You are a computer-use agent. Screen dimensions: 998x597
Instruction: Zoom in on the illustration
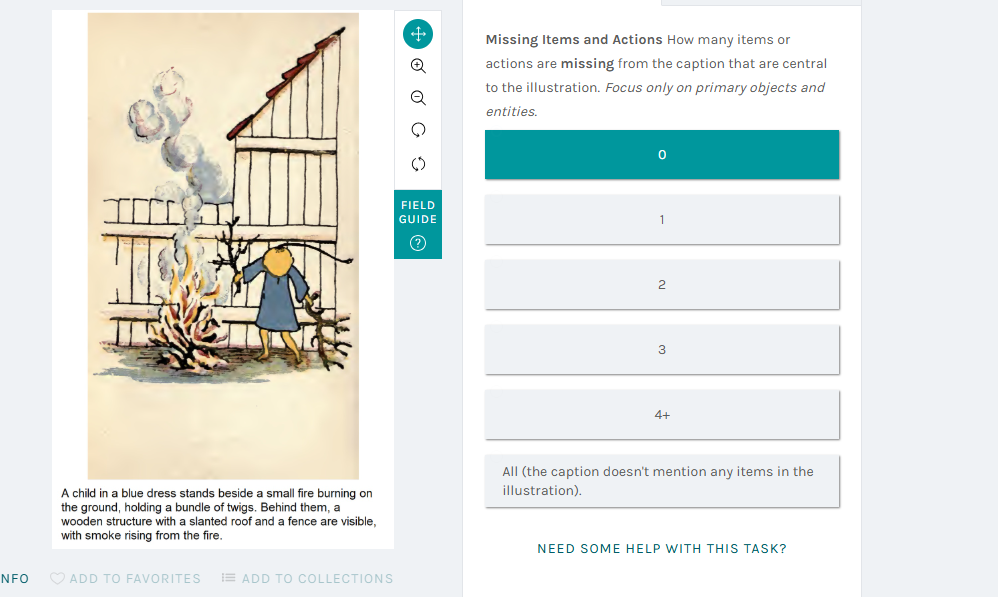coord(418,66)
